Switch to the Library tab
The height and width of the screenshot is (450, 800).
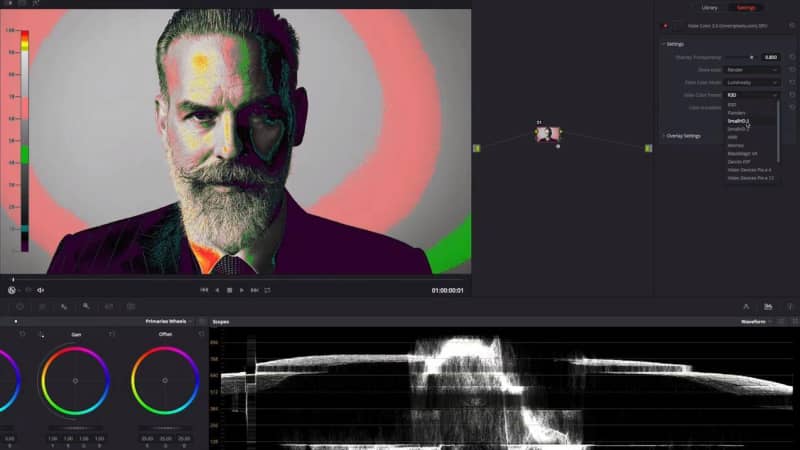click(710, 7)
